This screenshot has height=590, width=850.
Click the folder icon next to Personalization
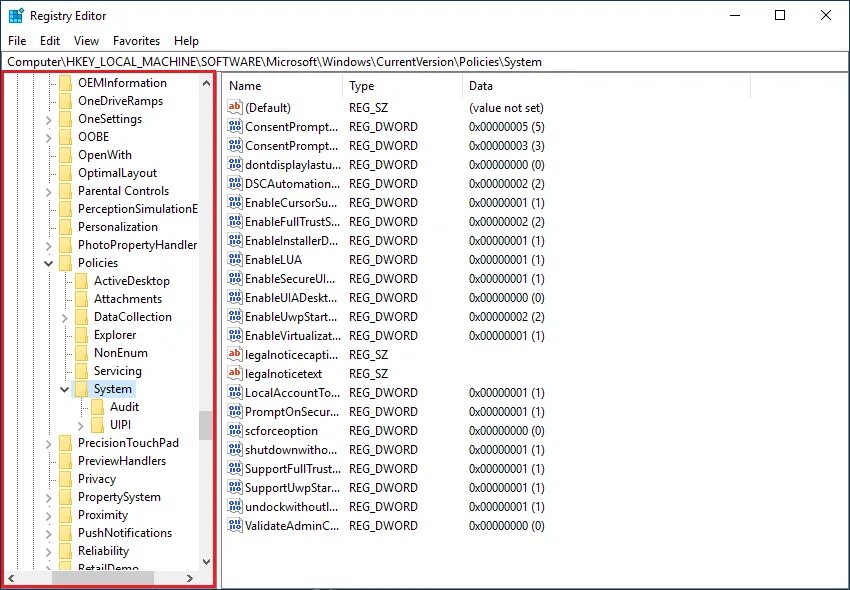[65, 227]
